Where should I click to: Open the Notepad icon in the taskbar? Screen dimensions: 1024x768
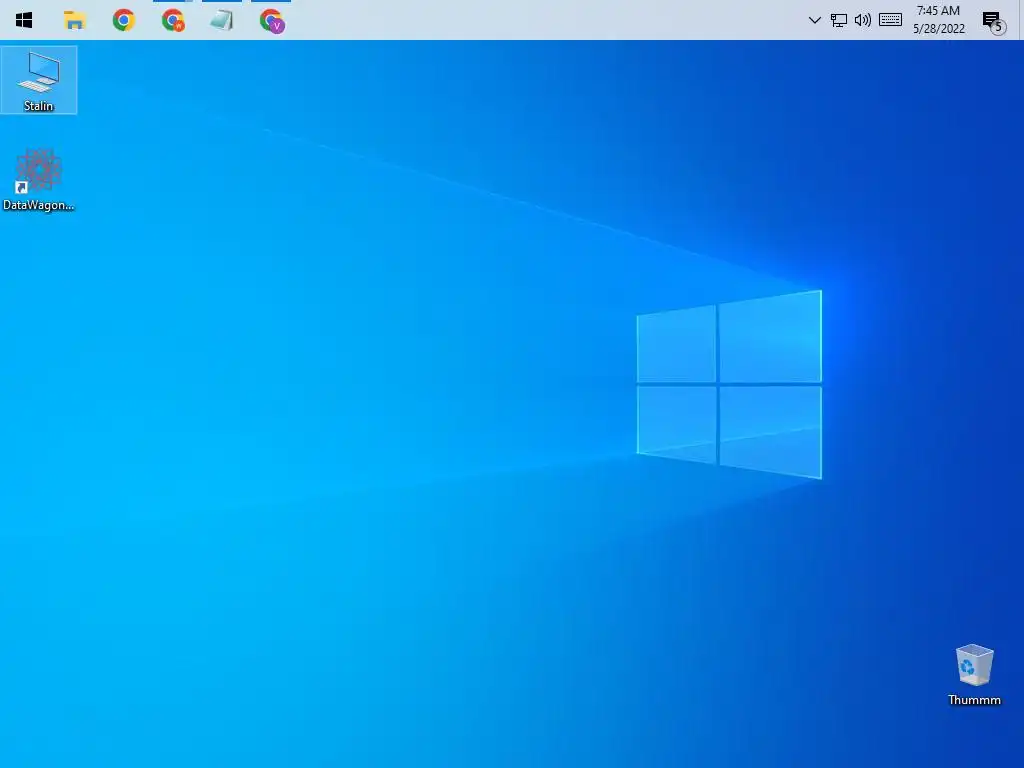tap(222, 20)
